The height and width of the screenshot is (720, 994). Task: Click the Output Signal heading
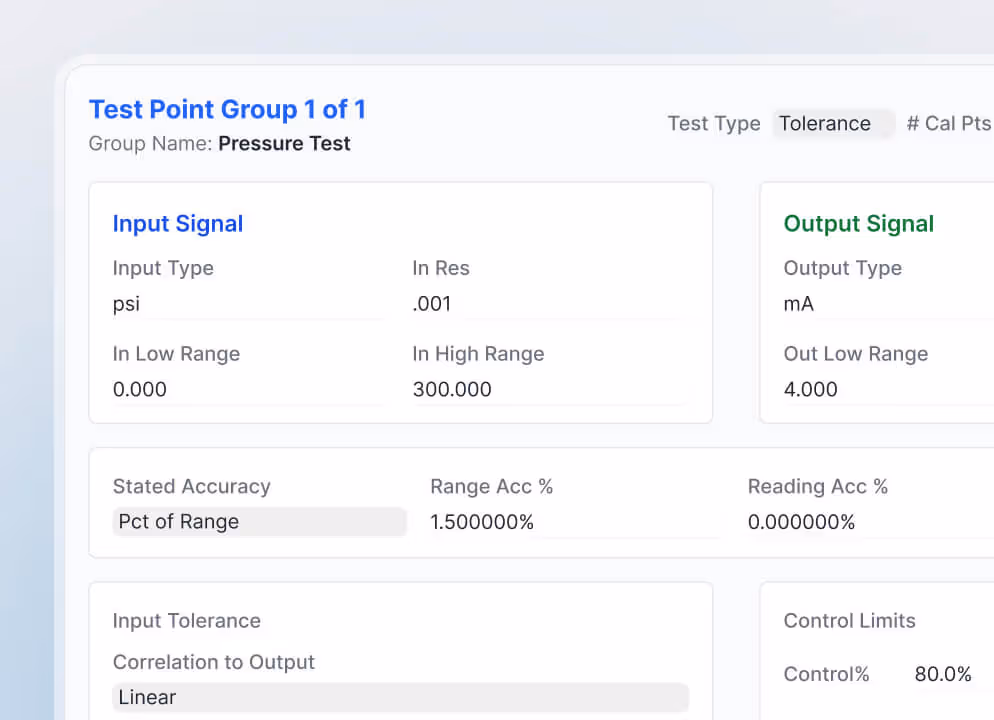click(x=858, y=224)
